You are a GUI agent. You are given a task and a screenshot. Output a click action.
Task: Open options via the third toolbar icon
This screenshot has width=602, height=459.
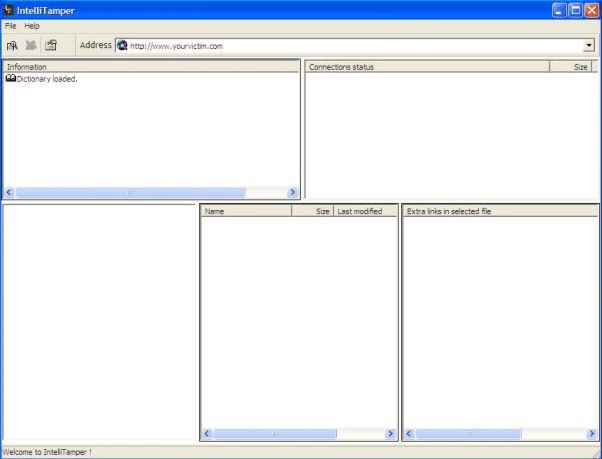[x=51, y=46]
